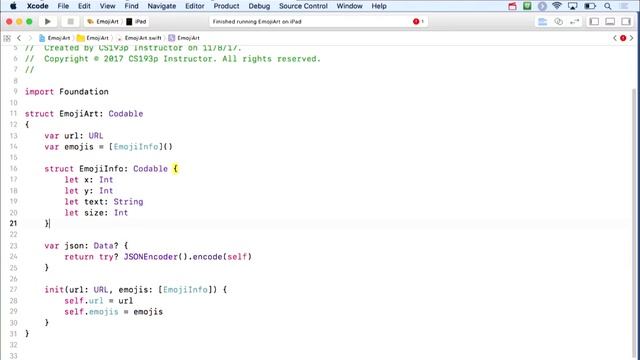Open the Source Control menu

point(303,6)
